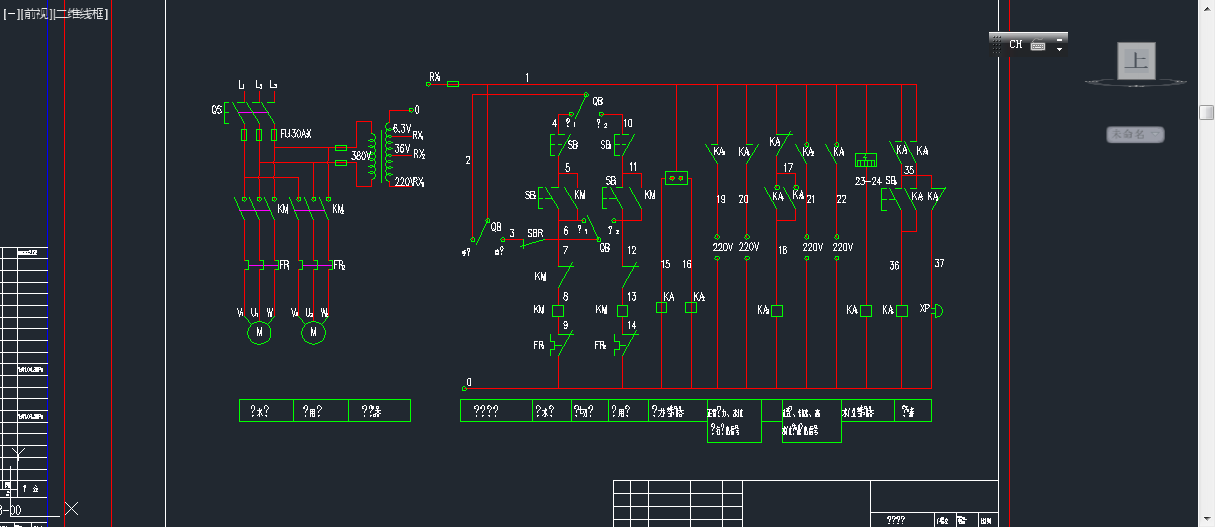Image resolution: width=1215 pixels, height=527 pixels.
Task: Open the language bar options arrow
Action: [x=1060, y=49]
